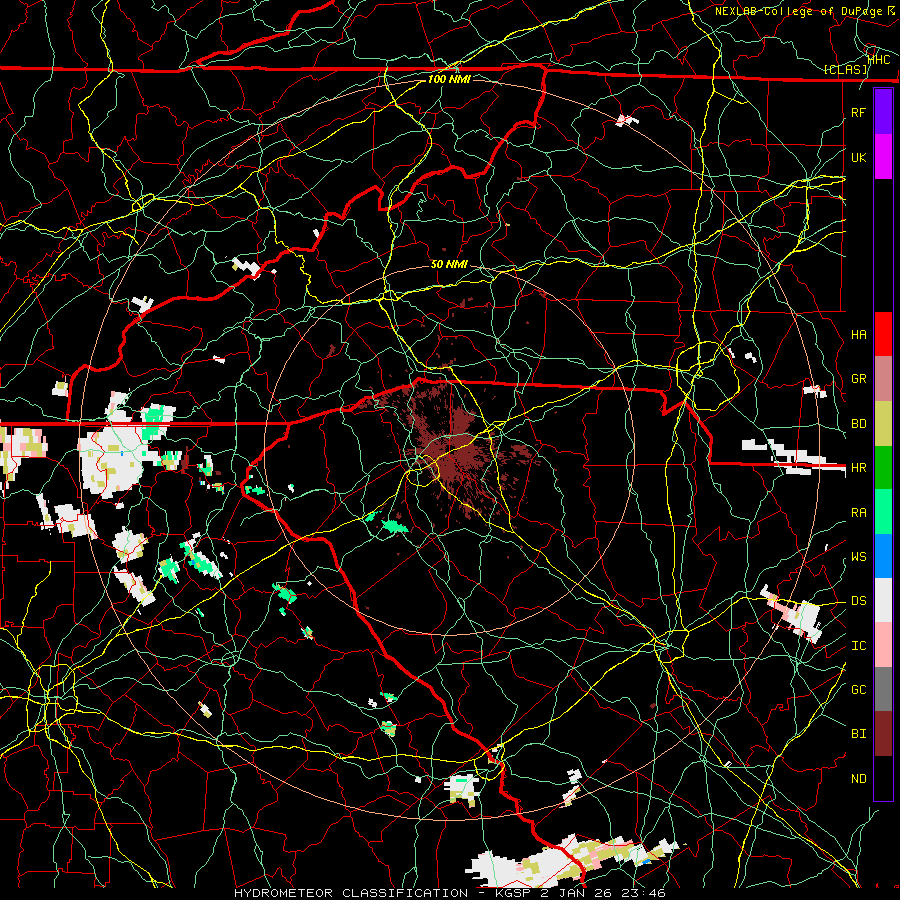
Task: Click the 'HA' legend label
Action: pyautogui.click(x=858, y=334)
